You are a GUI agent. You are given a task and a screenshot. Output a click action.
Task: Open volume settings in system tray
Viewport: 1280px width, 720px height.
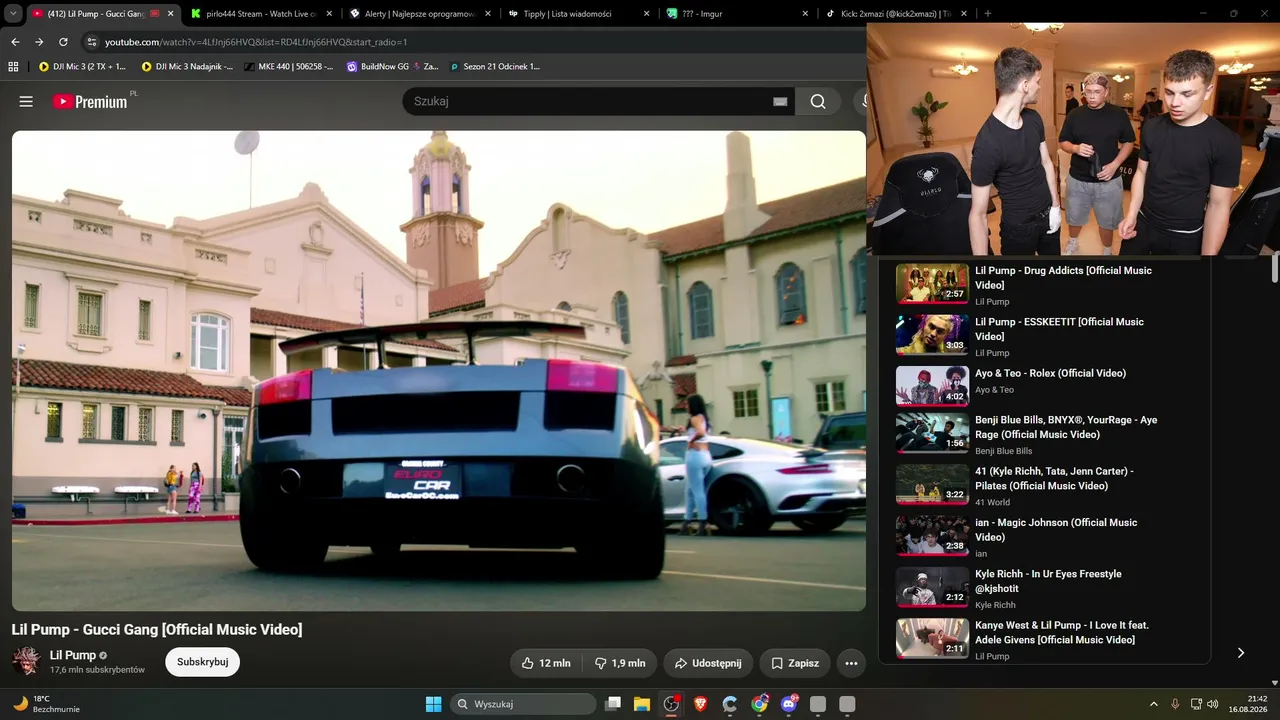[1213, 704]
